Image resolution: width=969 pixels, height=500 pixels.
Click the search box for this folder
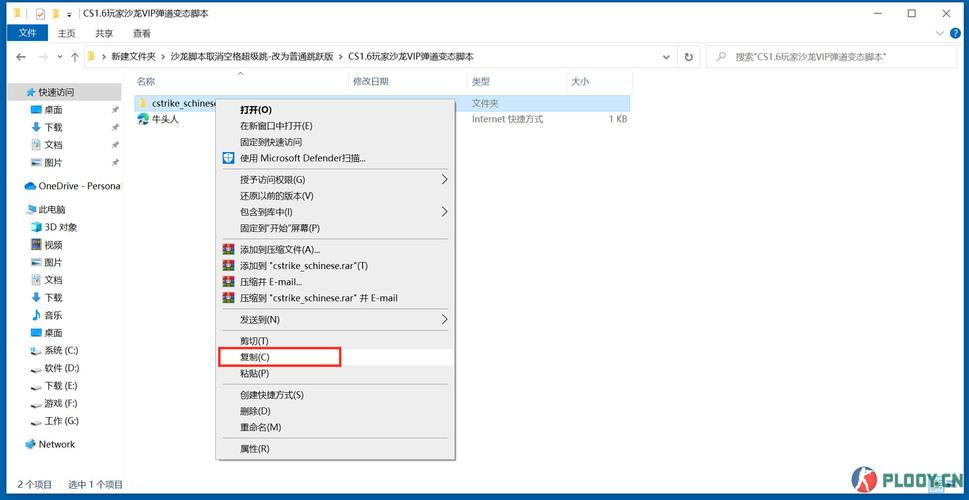tap(832, 57)
